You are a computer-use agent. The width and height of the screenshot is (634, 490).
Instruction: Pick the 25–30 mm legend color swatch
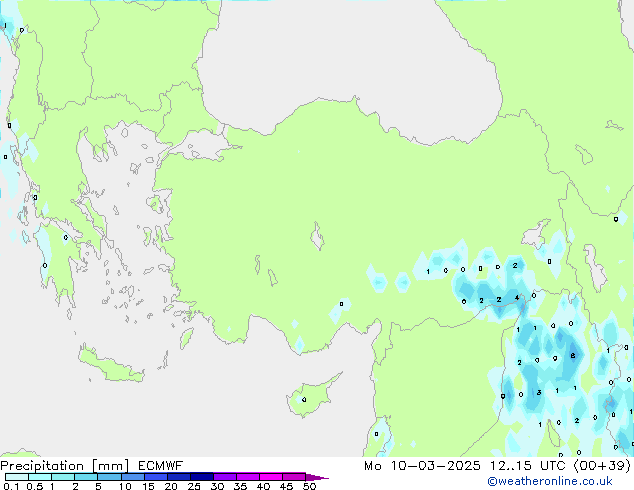click(202, 477)
